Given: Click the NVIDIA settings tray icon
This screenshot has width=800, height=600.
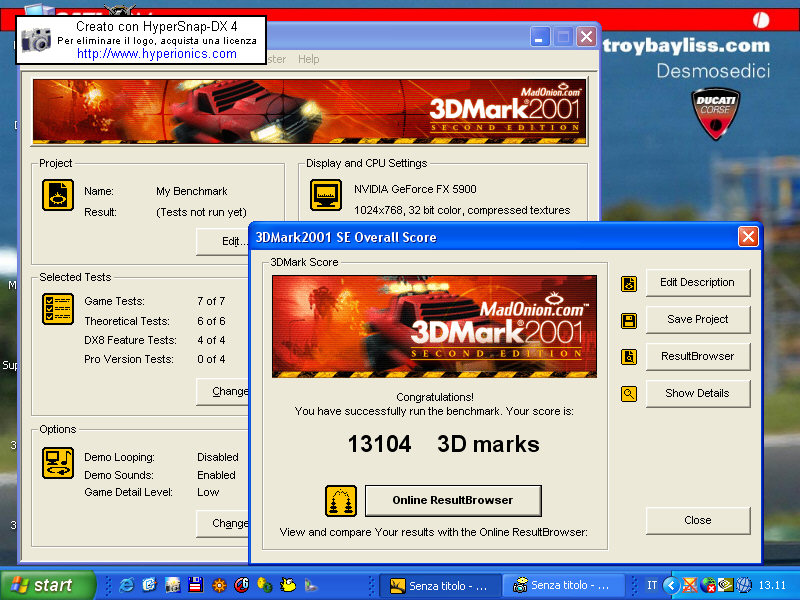Looking at the screenshot, I should pyautogui.click(x=726, y=585).
